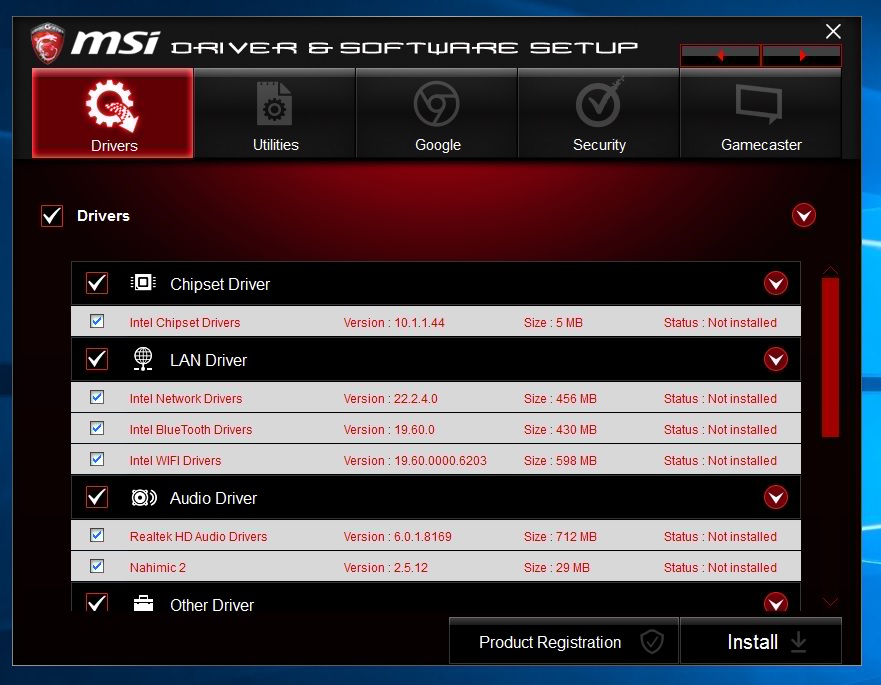Click the Other Driver toolbox icon
Screen dimensions: 881x685
click(143, 604)
